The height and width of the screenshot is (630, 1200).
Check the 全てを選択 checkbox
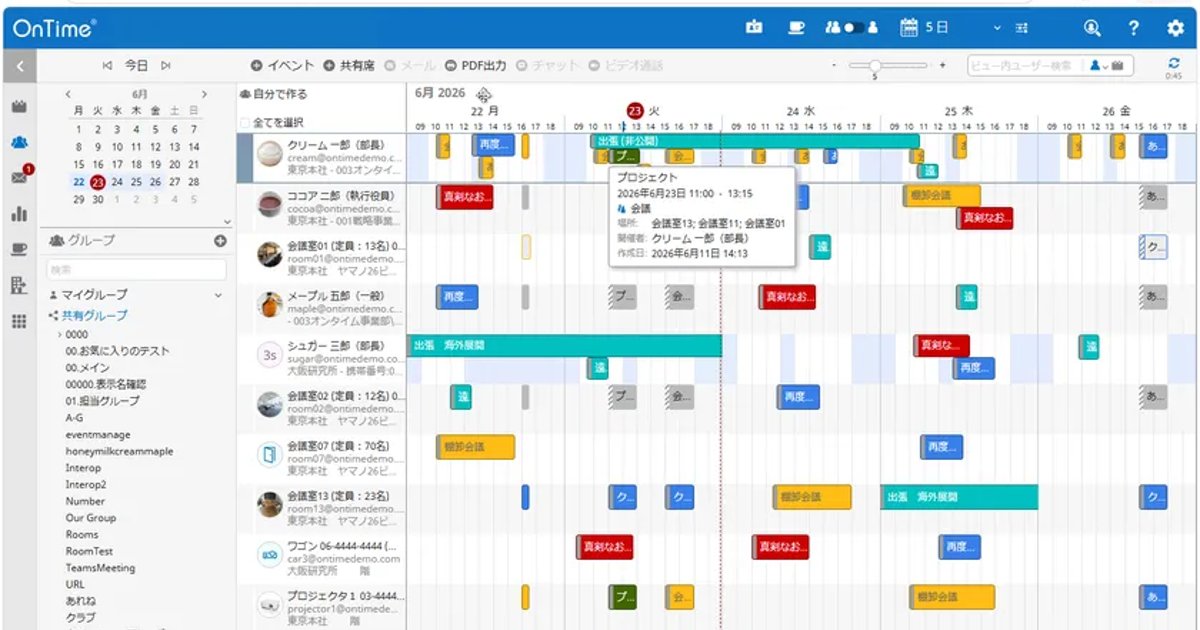point(245,122)
